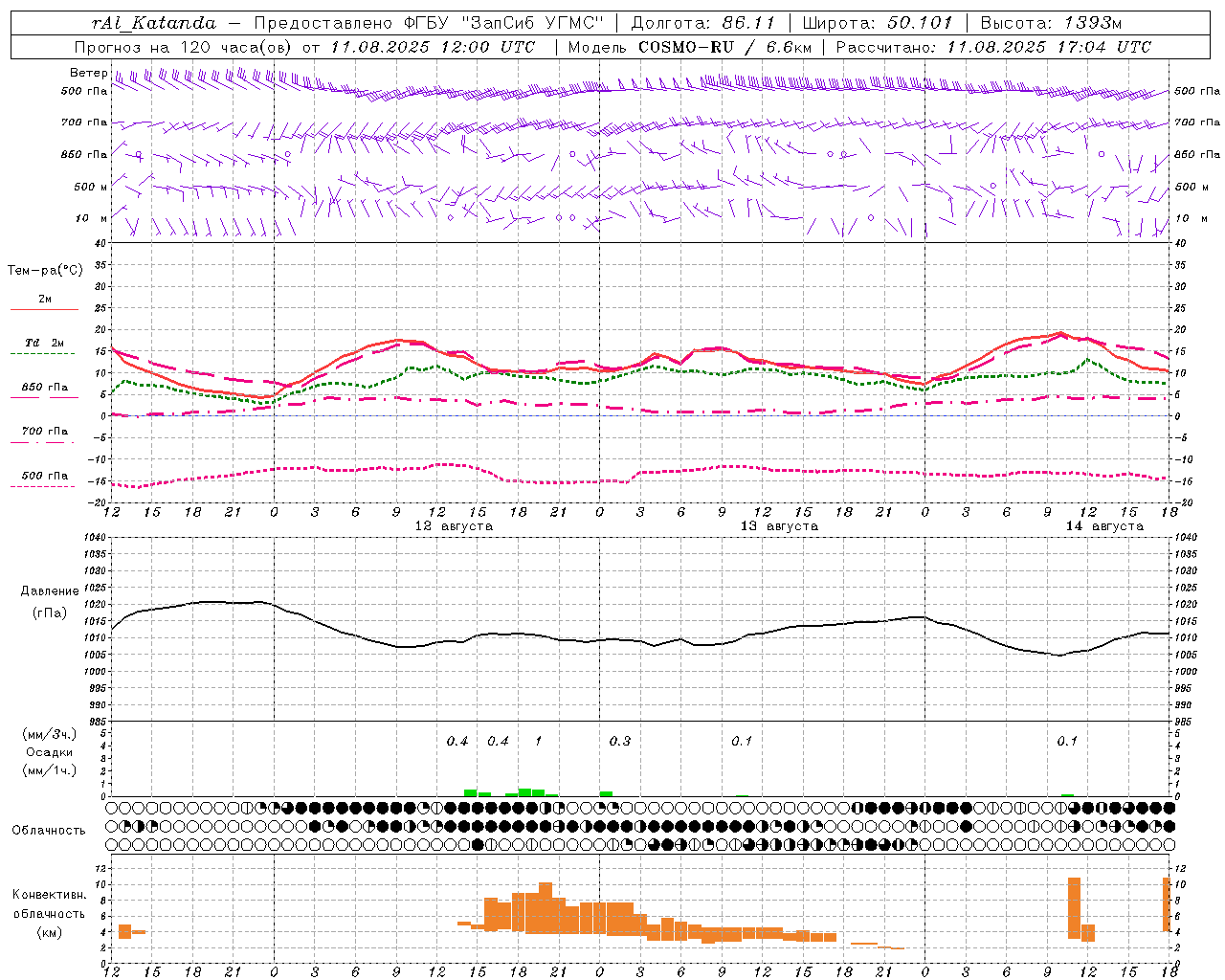Click the 700 гПа temperature legend line sample
This screenshot has width=1225, height=980.
(x=44, y=443)
